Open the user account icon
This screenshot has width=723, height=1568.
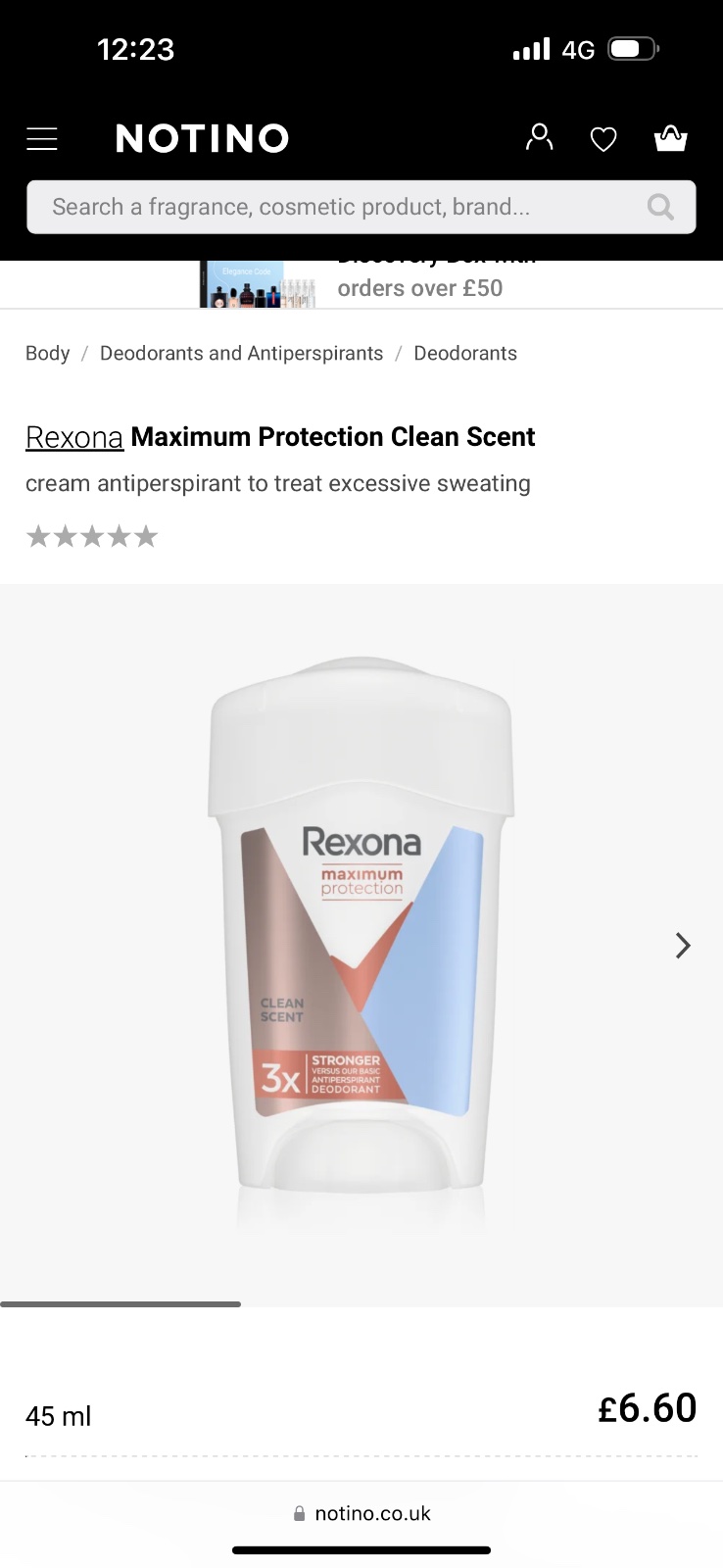(540, 138)
